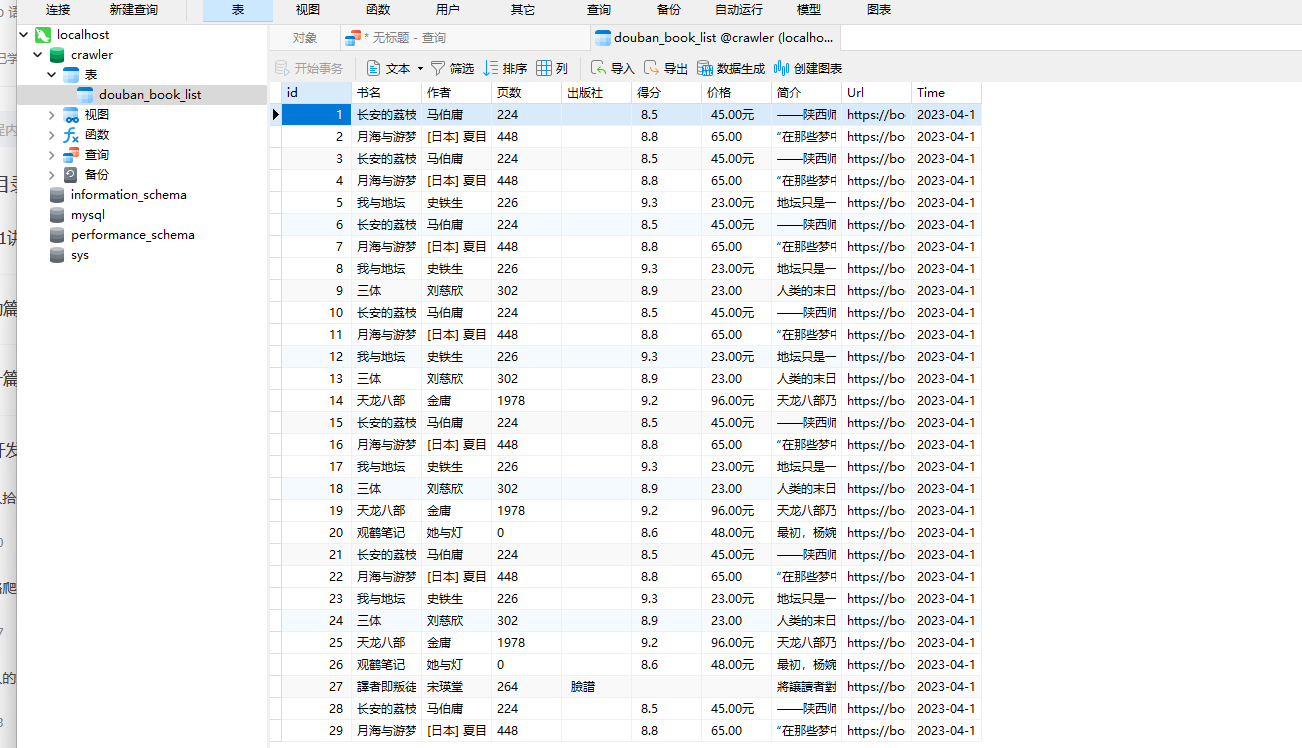Screen dimensions: 1302x748
Task: Click the 列 columns button
Action: pyautogui.click(x=552, y=68)
